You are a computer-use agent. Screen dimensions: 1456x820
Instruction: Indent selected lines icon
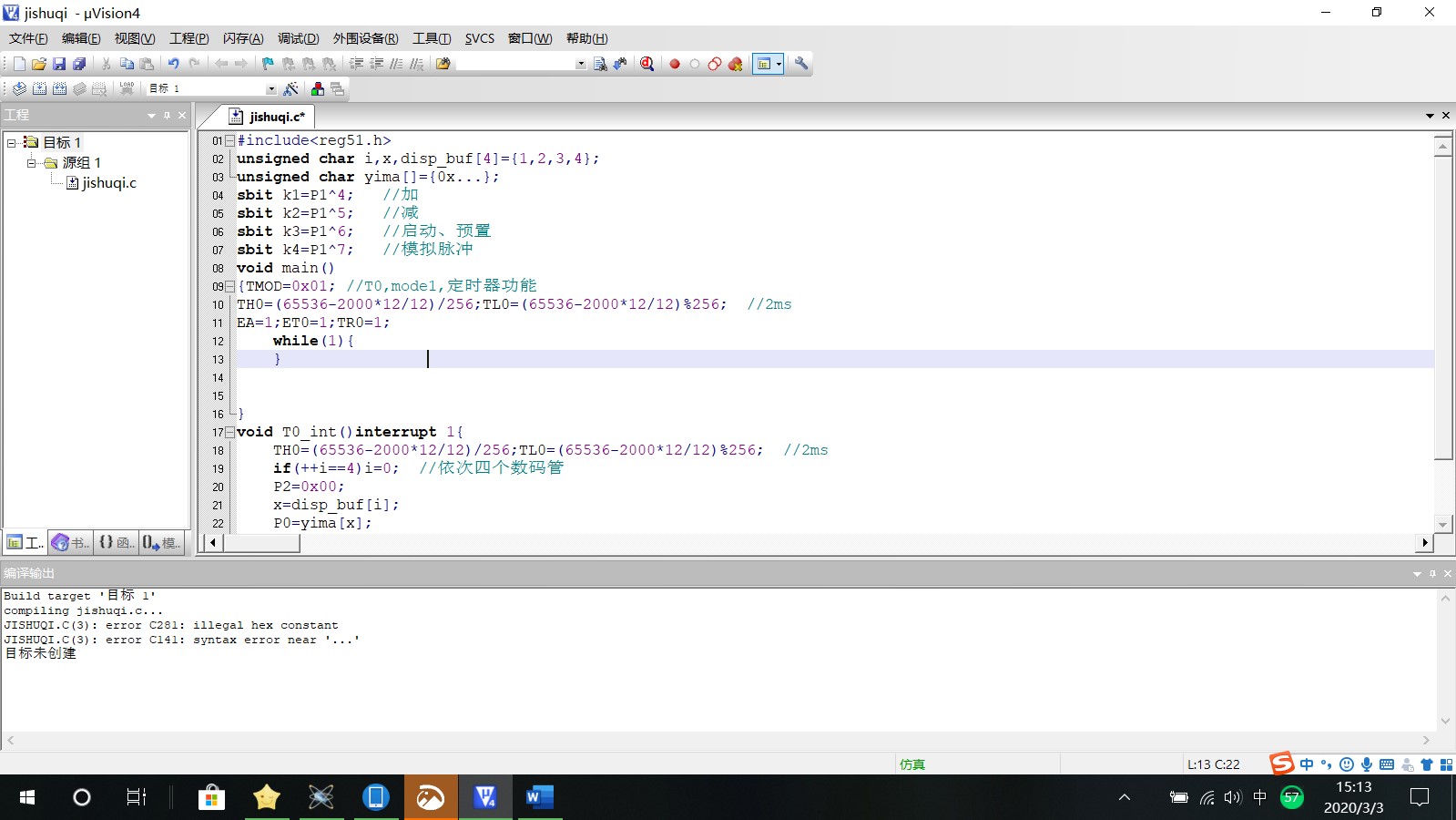pyautogui.click(x=356, y=64)
